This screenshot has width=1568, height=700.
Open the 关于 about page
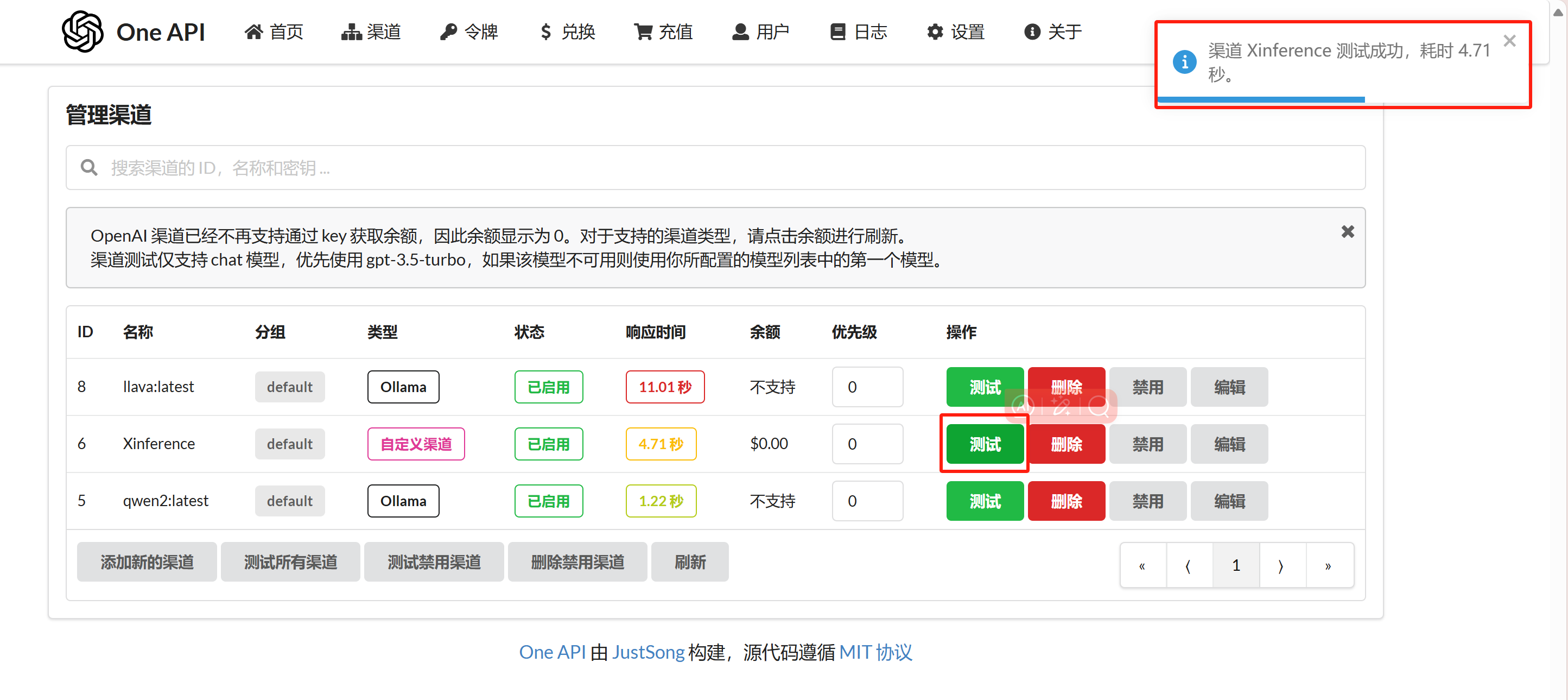(x=1053, y=31)
